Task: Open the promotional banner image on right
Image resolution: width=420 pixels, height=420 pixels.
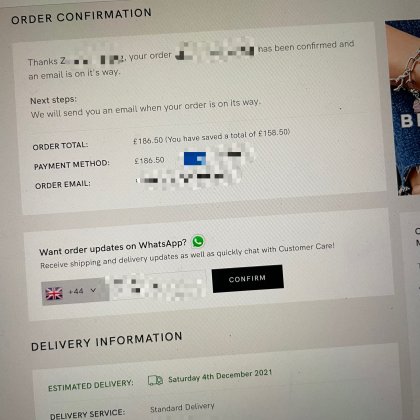Action: point(403,107)
